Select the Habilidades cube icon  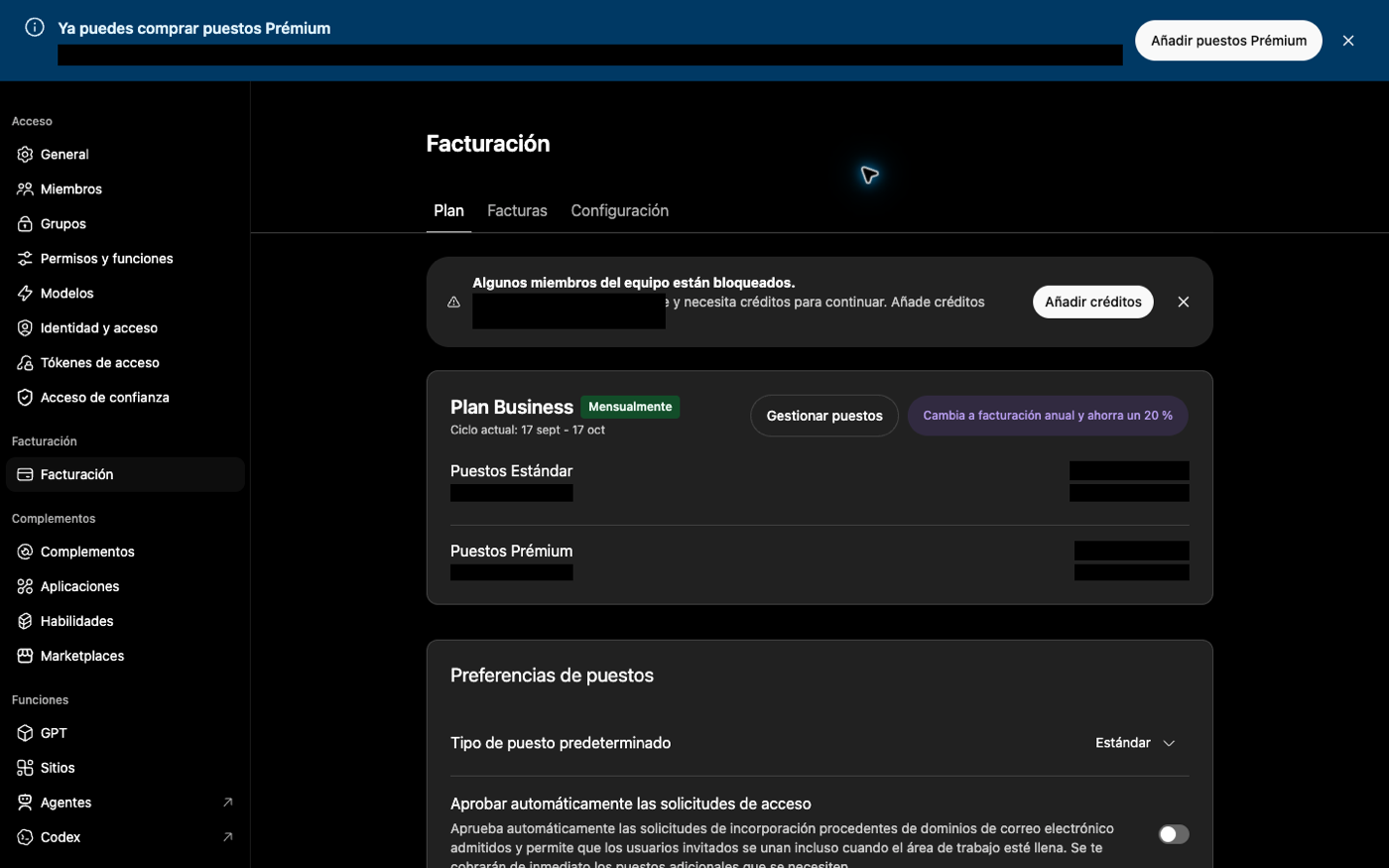click(x=25, y=621)
